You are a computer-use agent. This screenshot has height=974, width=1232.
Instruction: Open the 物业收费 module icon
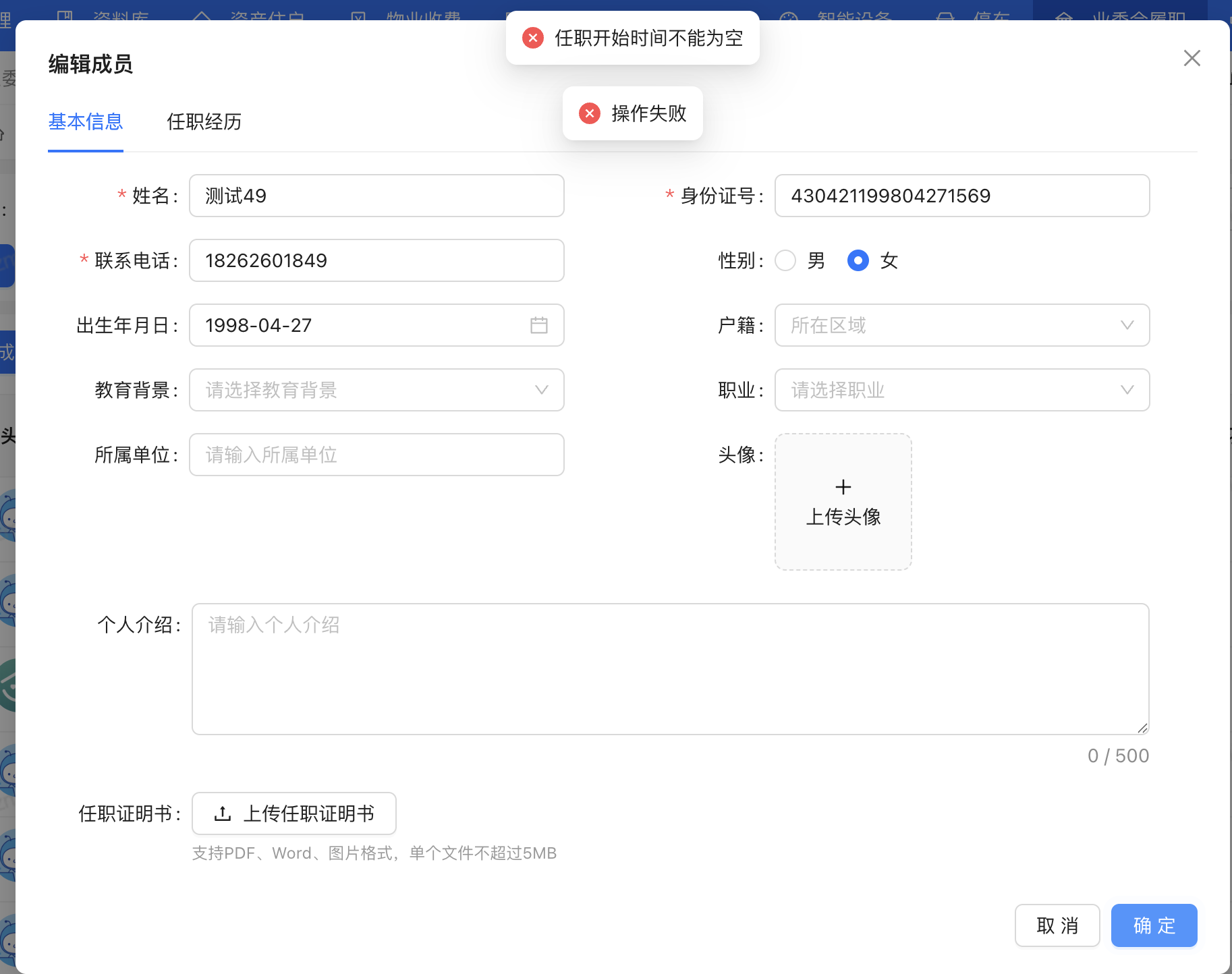pyautogui.click(x=360, y=15)
